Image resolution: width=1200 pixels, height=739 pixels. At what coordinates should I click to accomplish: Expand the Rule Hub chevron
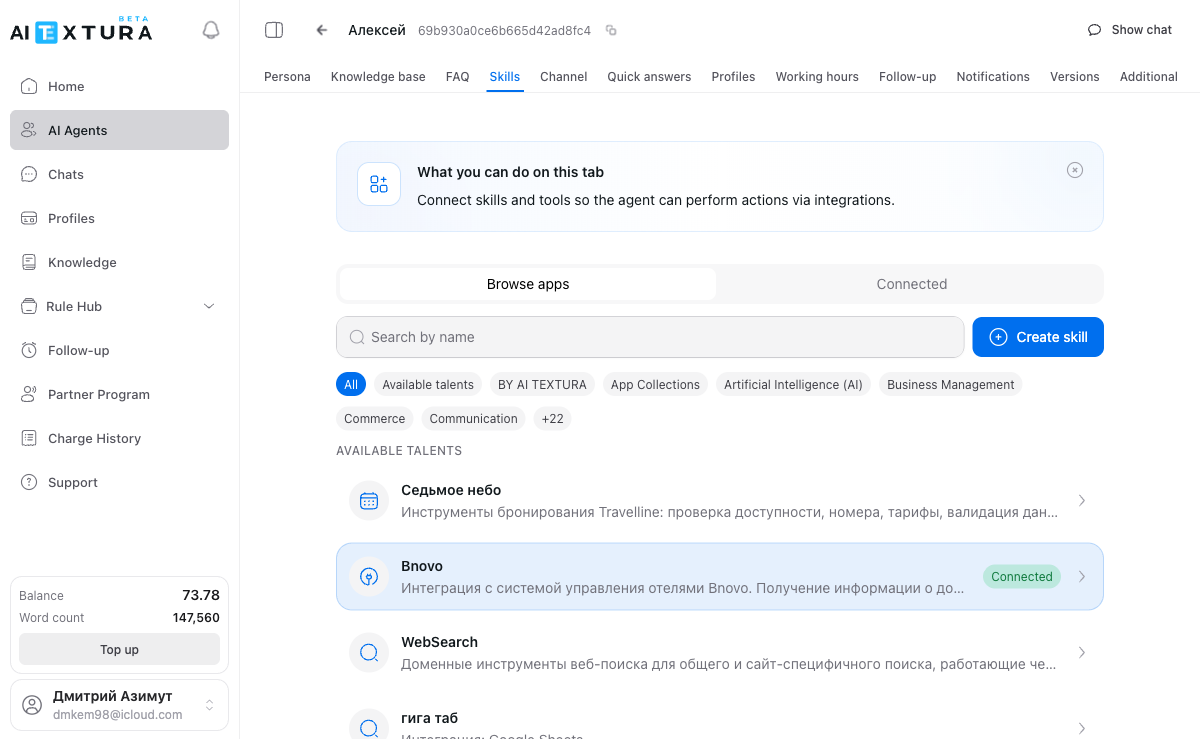pos(209,306)
